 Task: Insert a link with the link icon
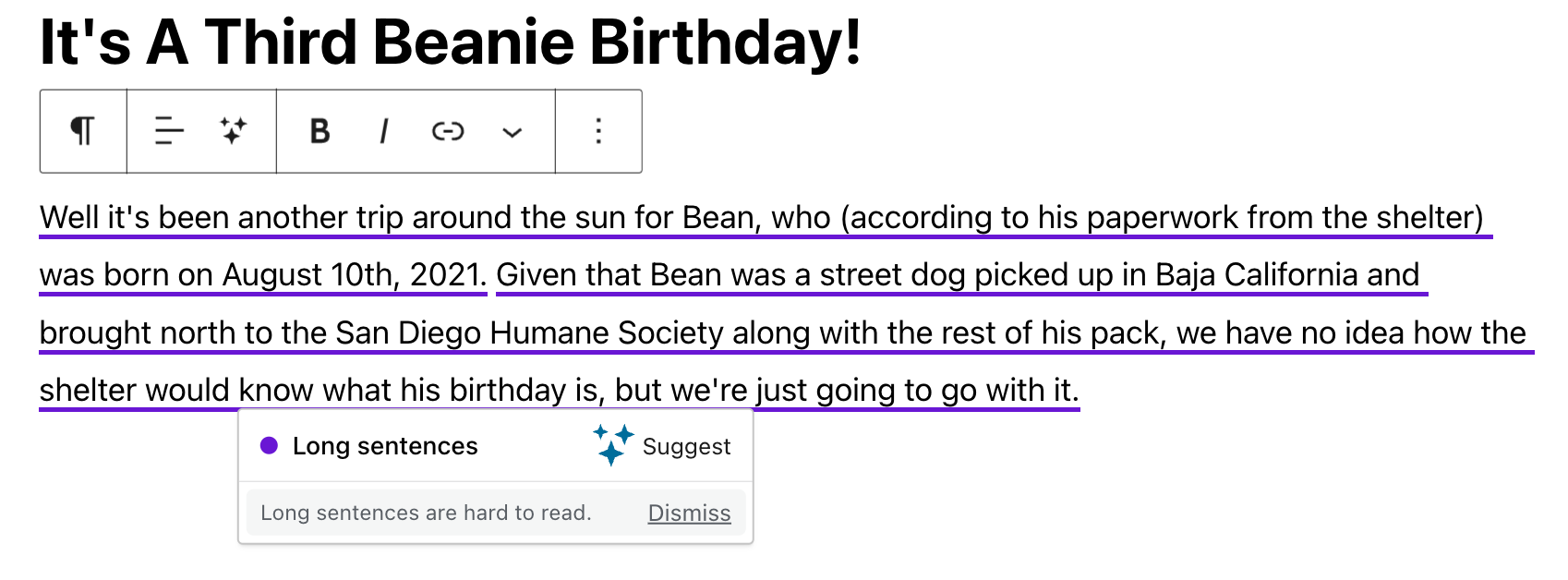tap(448, 131)
